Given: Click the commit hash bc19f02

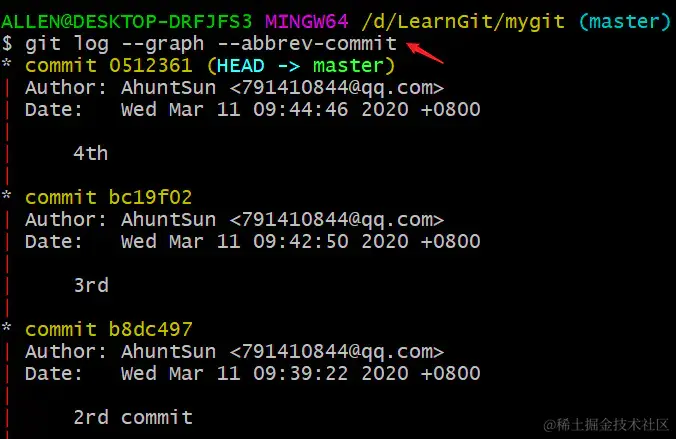Looking at the screenshot, I should [150, 198].
